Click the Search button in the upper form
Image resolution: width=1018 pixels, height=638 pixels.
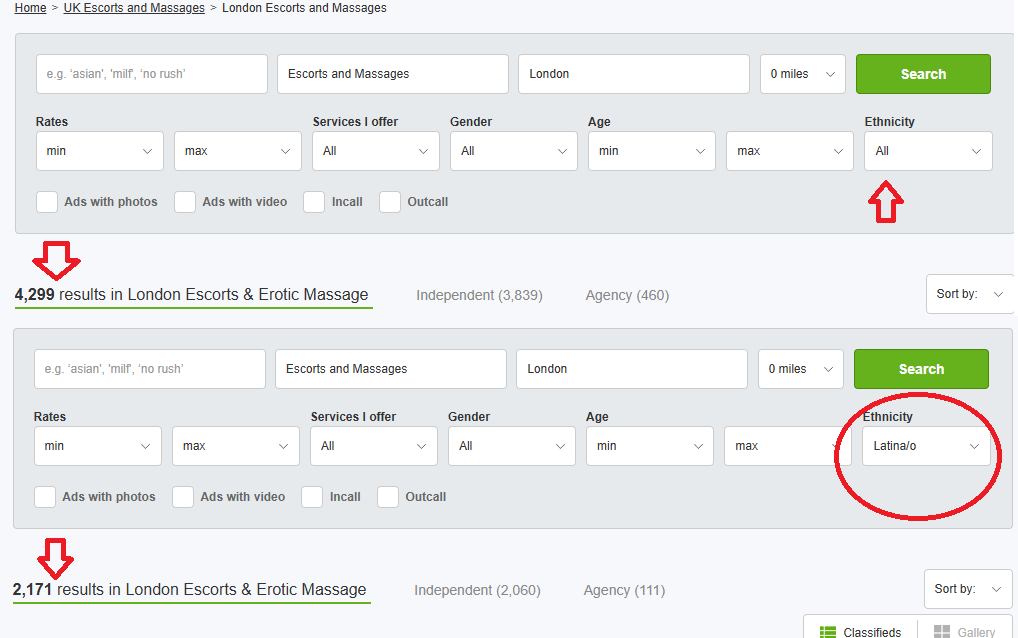pos(923,74)
